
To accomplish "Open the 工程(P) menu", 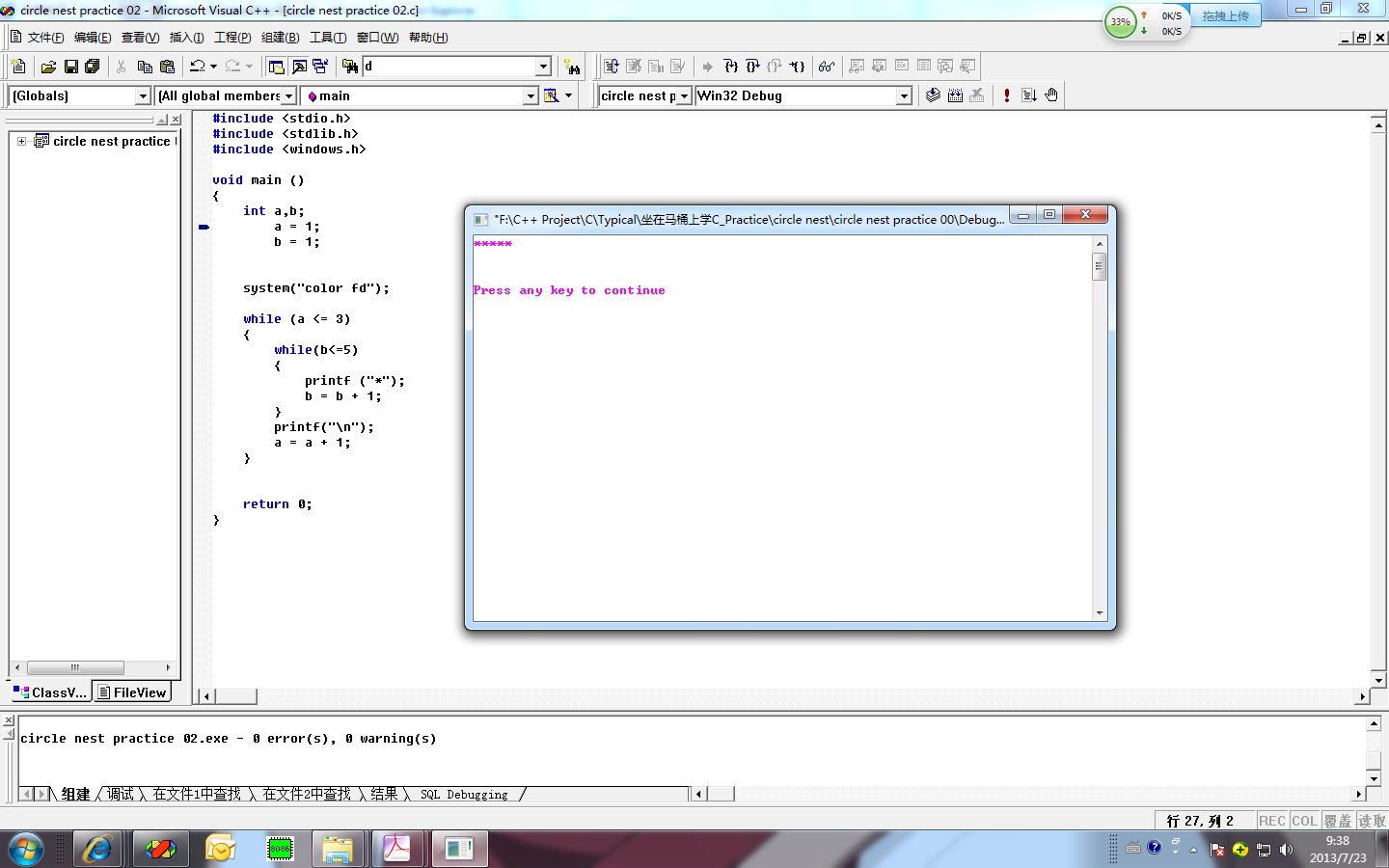I will 232,38.
